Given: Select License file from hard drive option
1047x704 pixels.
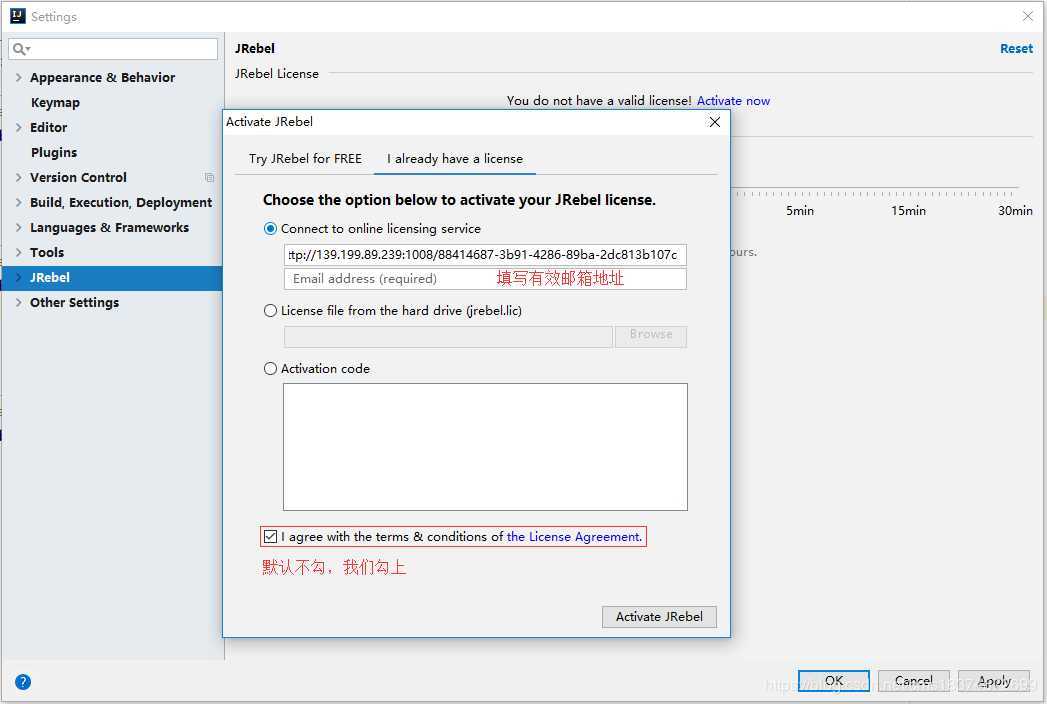Looking at the screenshot, I should (x=270, y=311).
